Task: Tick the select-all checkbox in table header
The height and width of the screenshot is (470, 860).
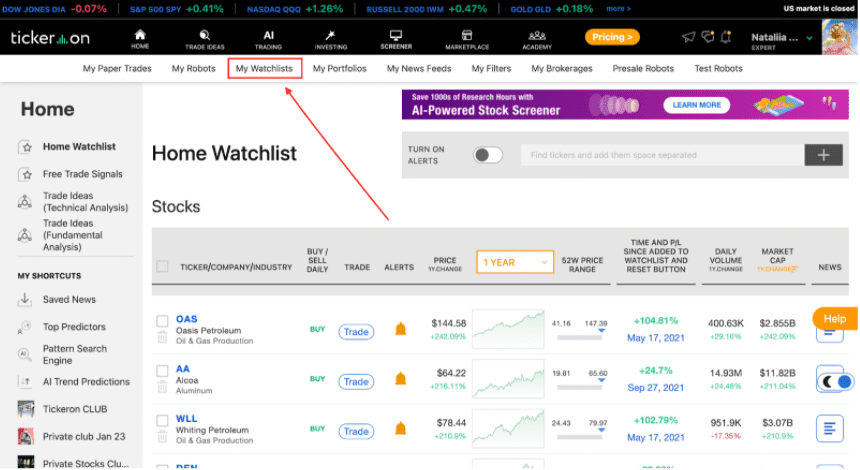Action: click(x=162, y=267)
